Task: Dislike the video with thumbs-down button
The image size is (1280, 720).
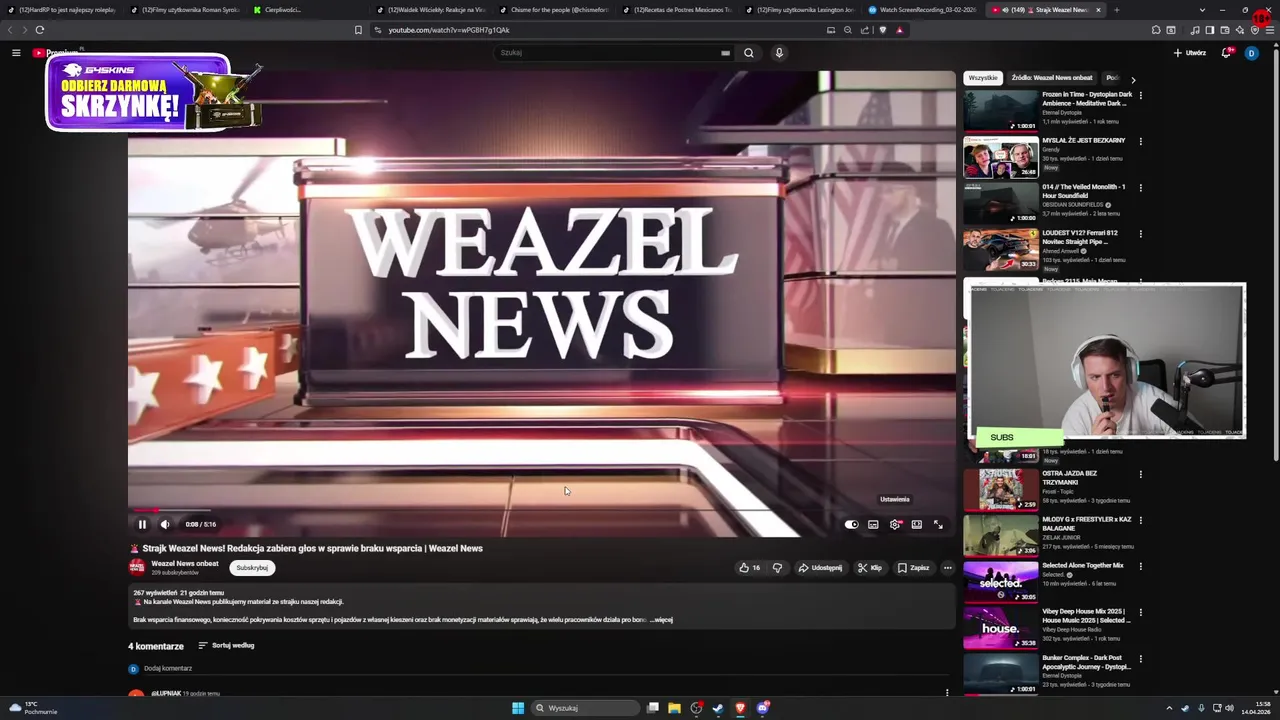Action: pyautogui.click(x=777, y=568)
